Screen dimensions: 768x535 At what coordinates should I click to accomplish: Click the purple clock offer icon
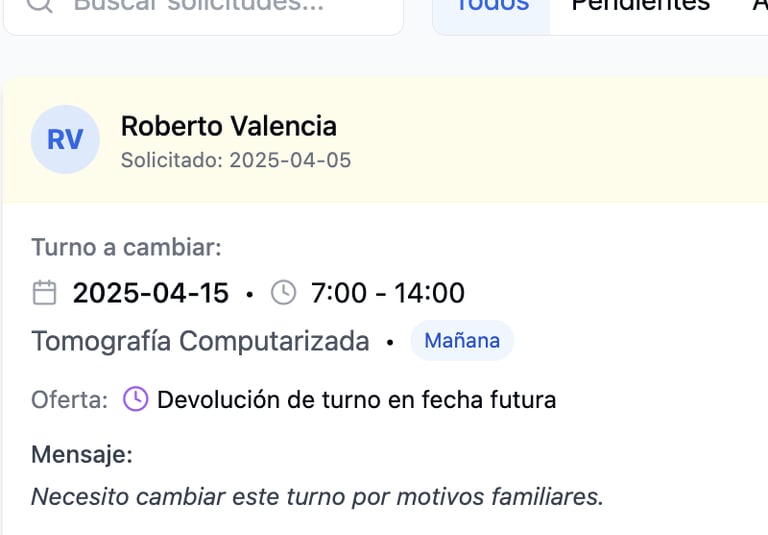(135, 400)
